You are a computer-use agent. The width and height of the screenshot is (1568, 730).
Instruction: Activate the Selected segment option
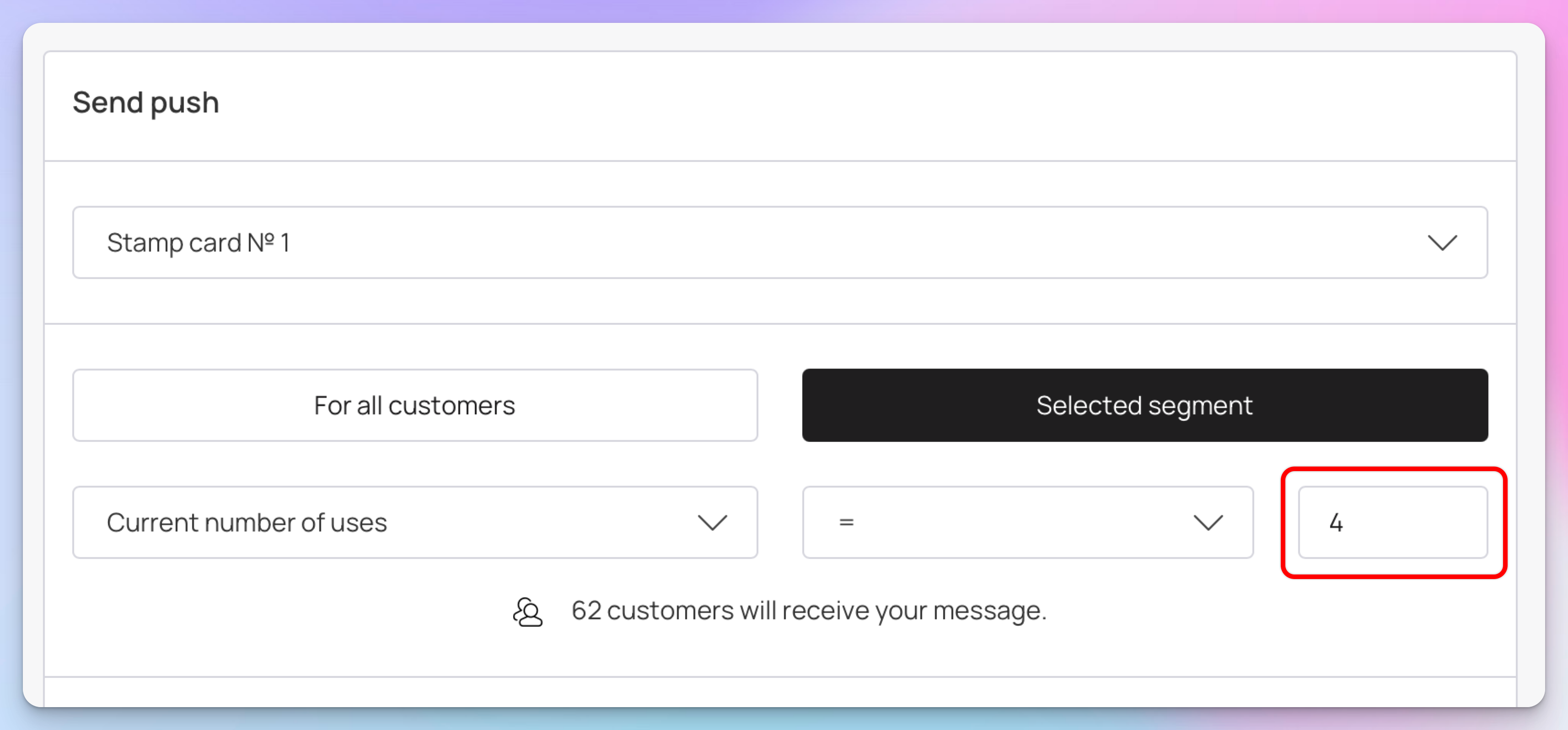[x=1144, y=406]
